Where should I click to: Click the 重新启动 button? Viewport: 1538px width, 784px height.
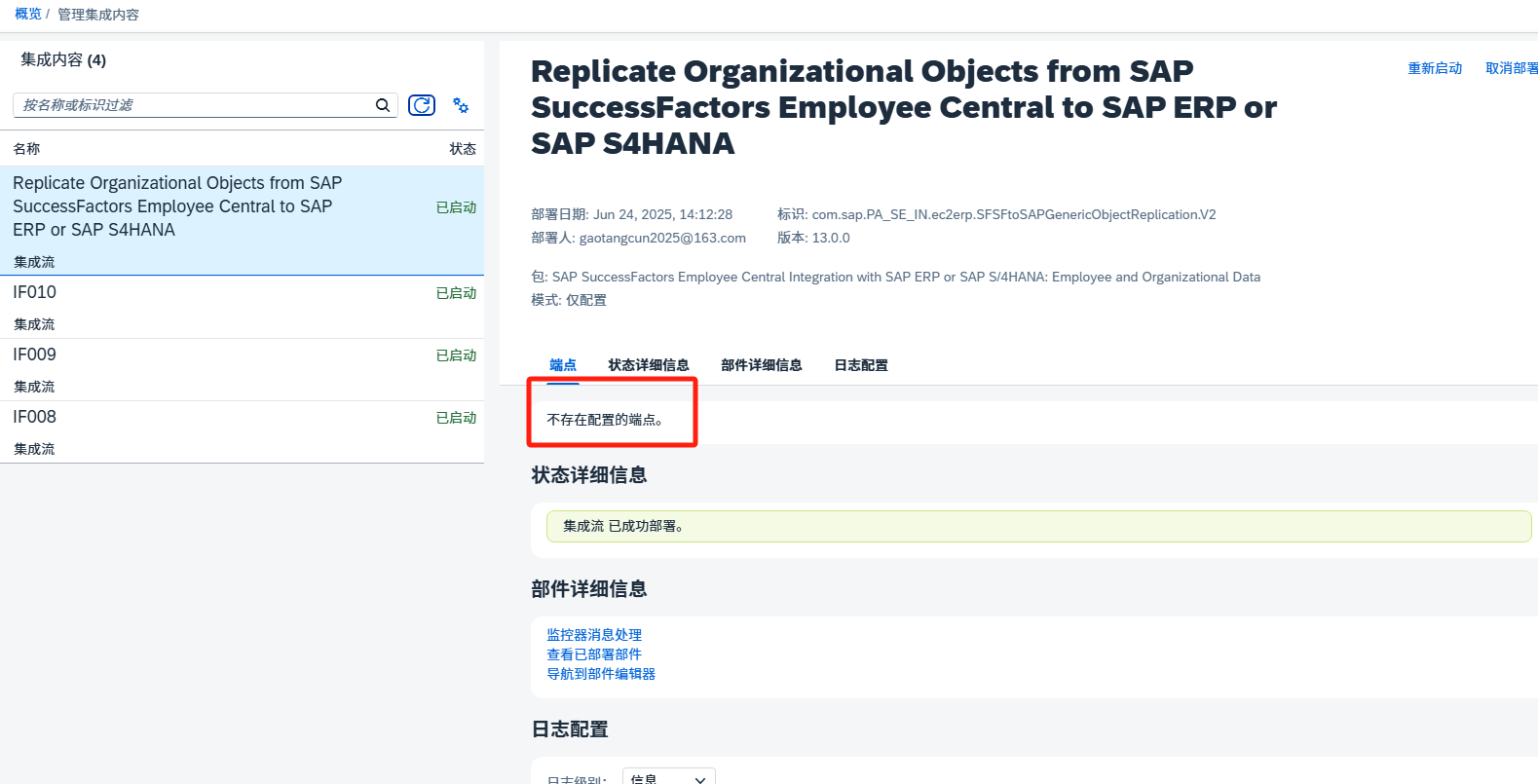pyautogui.click(x=1435, y=68)
